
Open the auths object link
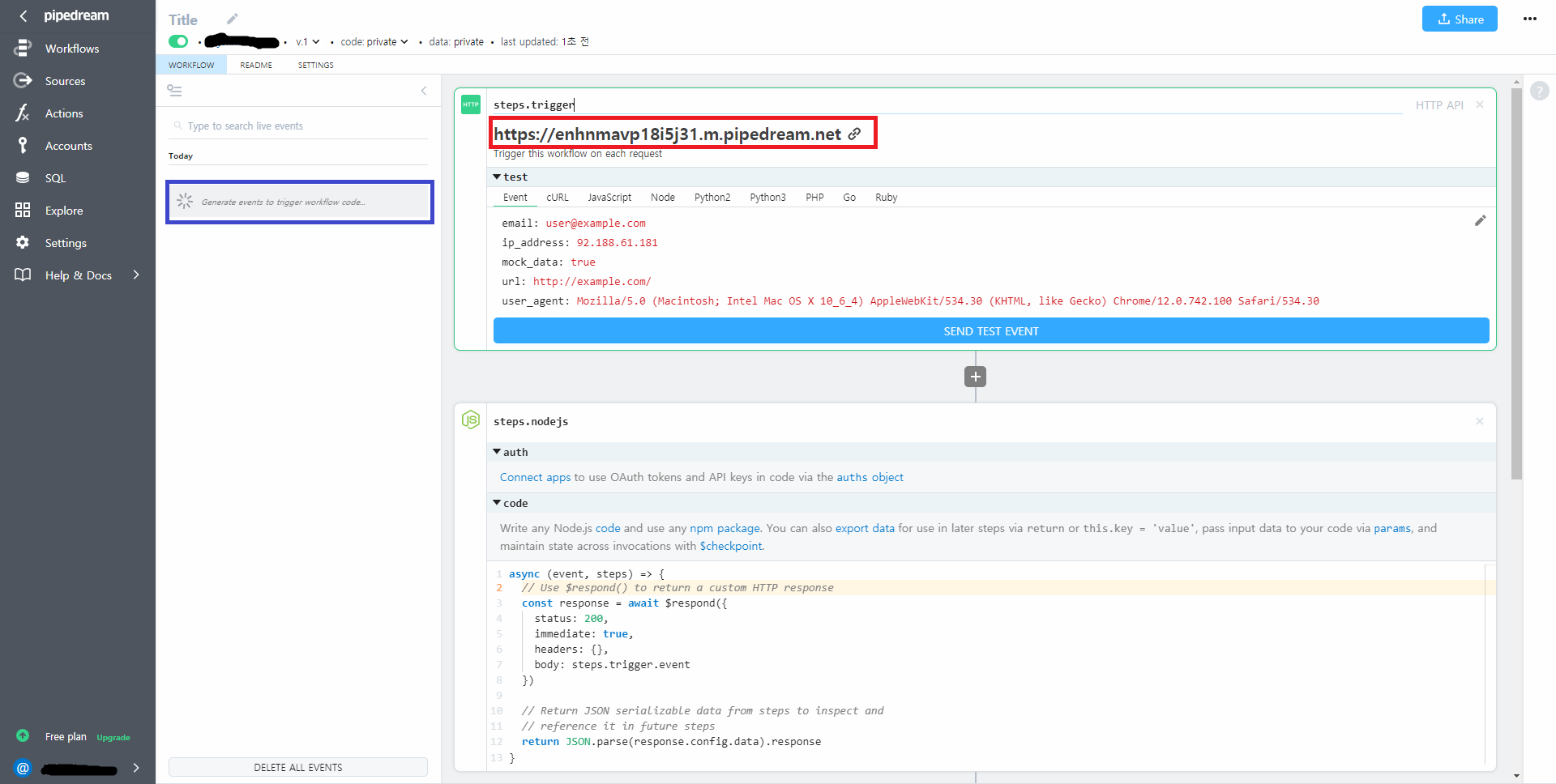pyautogui.click(x=870, y=477)
